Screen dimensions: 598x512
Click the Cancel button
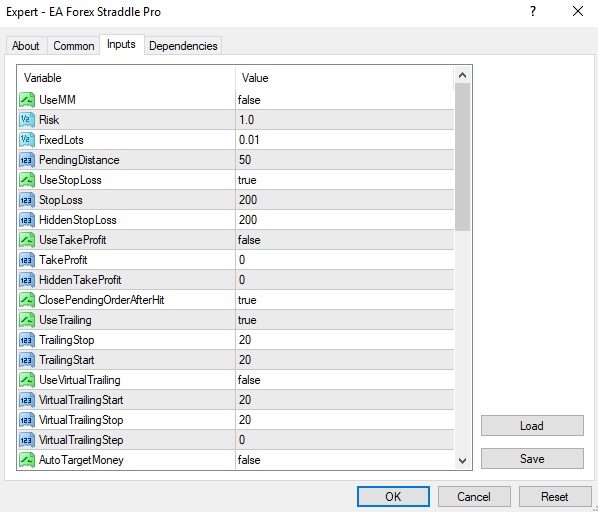point(474,497)
